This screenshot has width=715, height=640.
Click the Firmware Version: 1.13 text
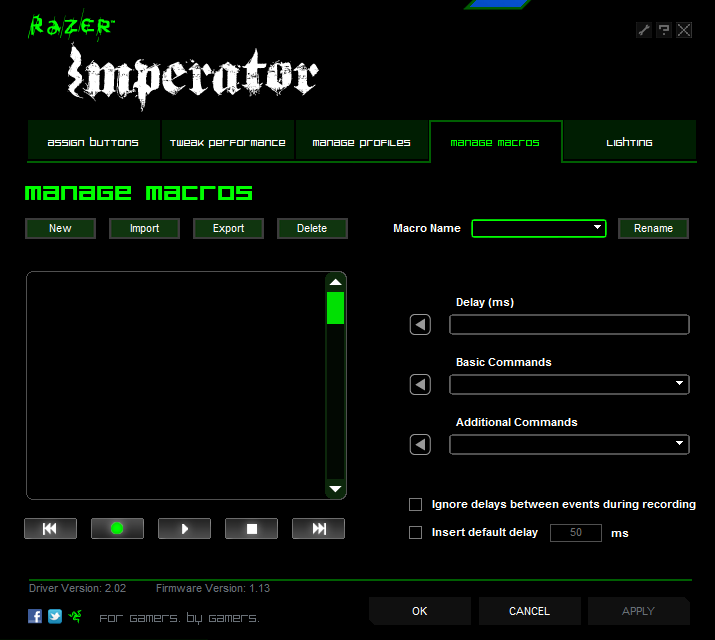coord(213,588)
